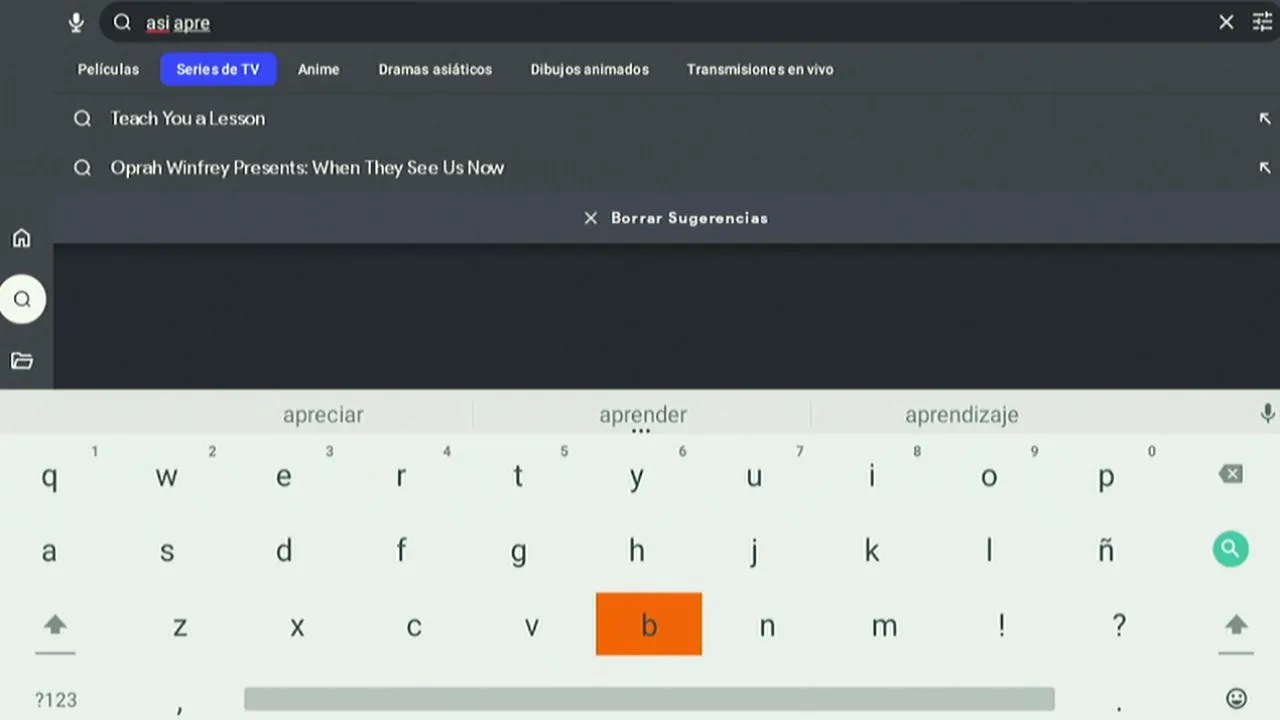Tap the keyboard backspace key
The image size is (1280, 720).
click(x=1231, y=474)
